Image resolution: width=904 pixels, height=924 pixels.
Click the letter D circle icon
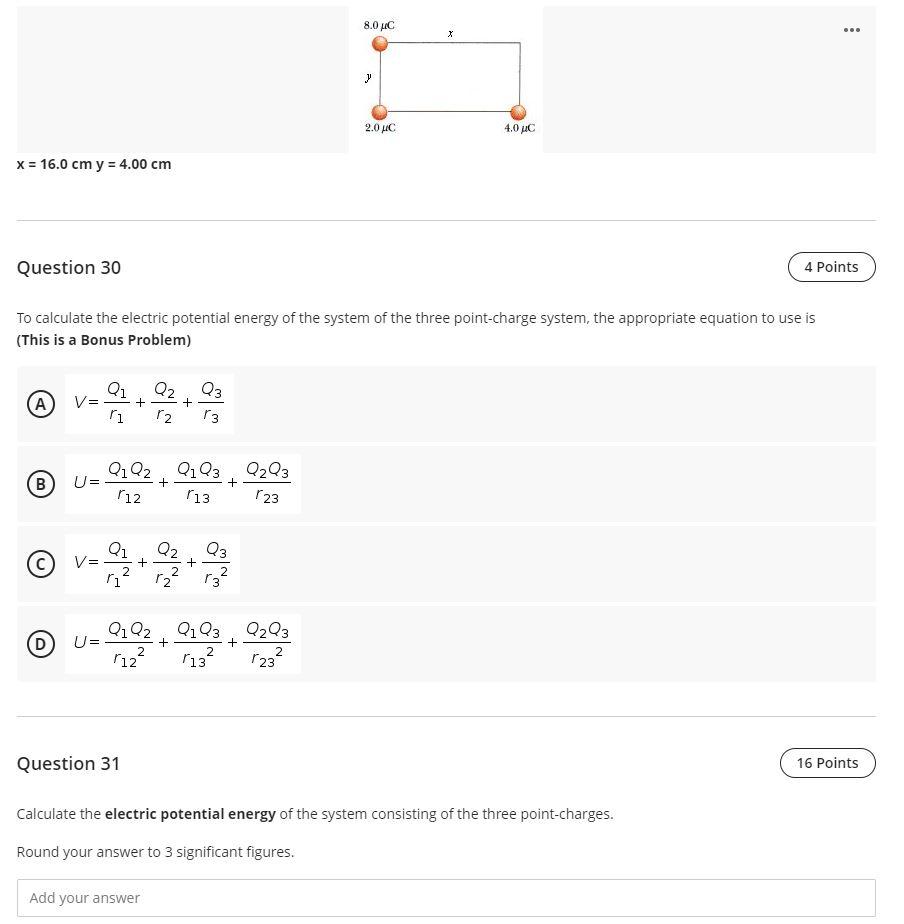coord(40,644)
